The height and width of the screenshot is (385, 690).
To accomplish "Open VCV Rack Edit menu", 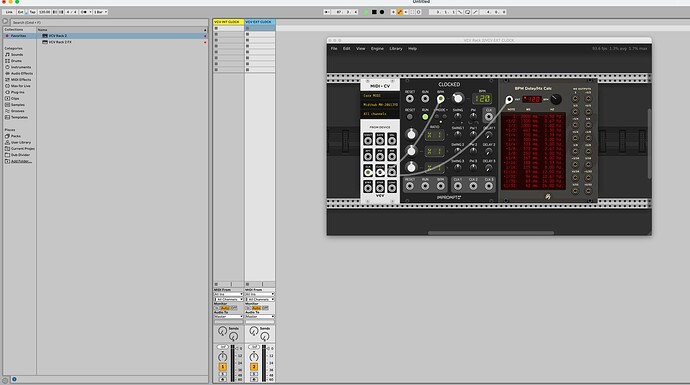I will coord(347,49).
